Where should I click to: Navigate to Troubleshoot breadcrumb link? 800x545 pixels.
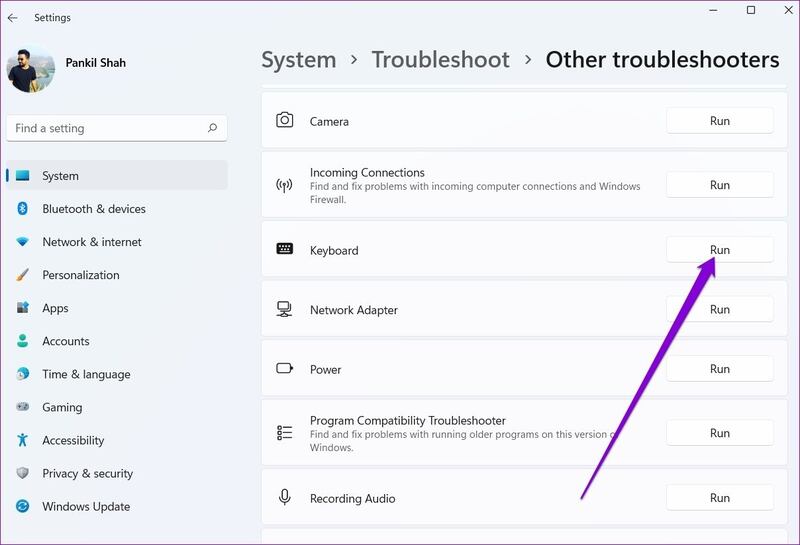pyautogui.click(x=440, y=60)
